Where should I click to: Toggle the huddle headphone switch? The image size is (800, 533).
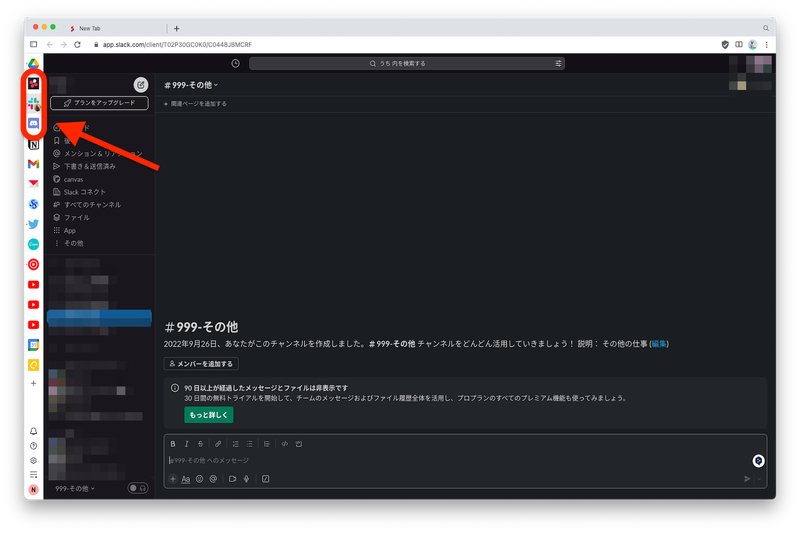pyautogui.click(x=138, y=488)
